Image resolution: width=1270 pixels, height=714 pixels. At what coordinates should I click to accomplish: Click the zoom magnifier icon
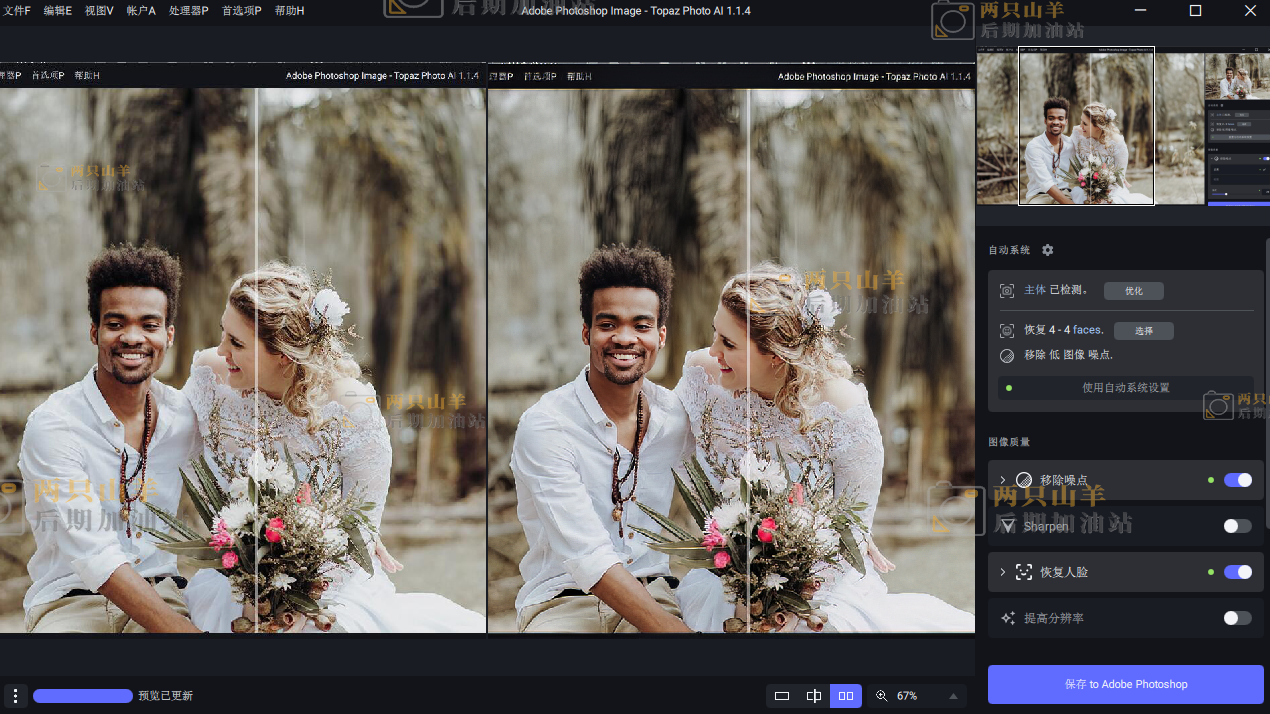[881, 696]
